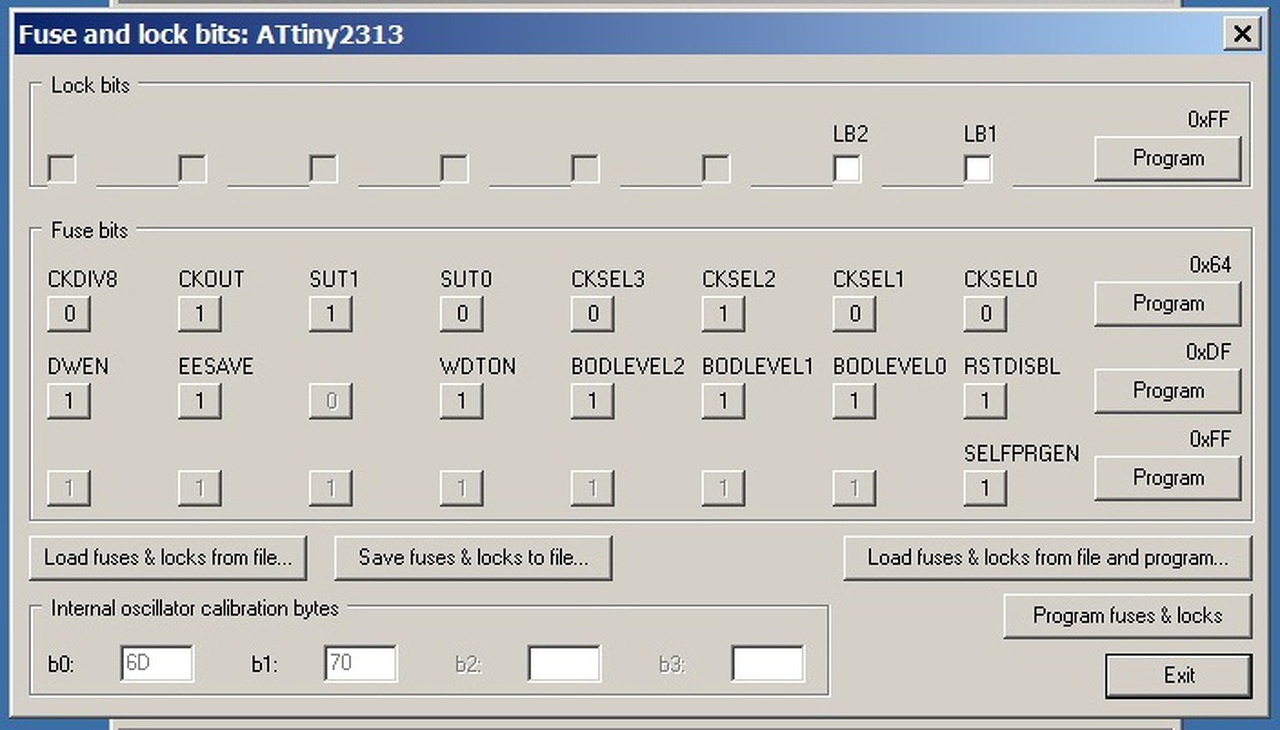This screenshot has width=1280, height=730.
Task: Program the 0xDF high fuse byte
Action: (x=1168, y=391)
